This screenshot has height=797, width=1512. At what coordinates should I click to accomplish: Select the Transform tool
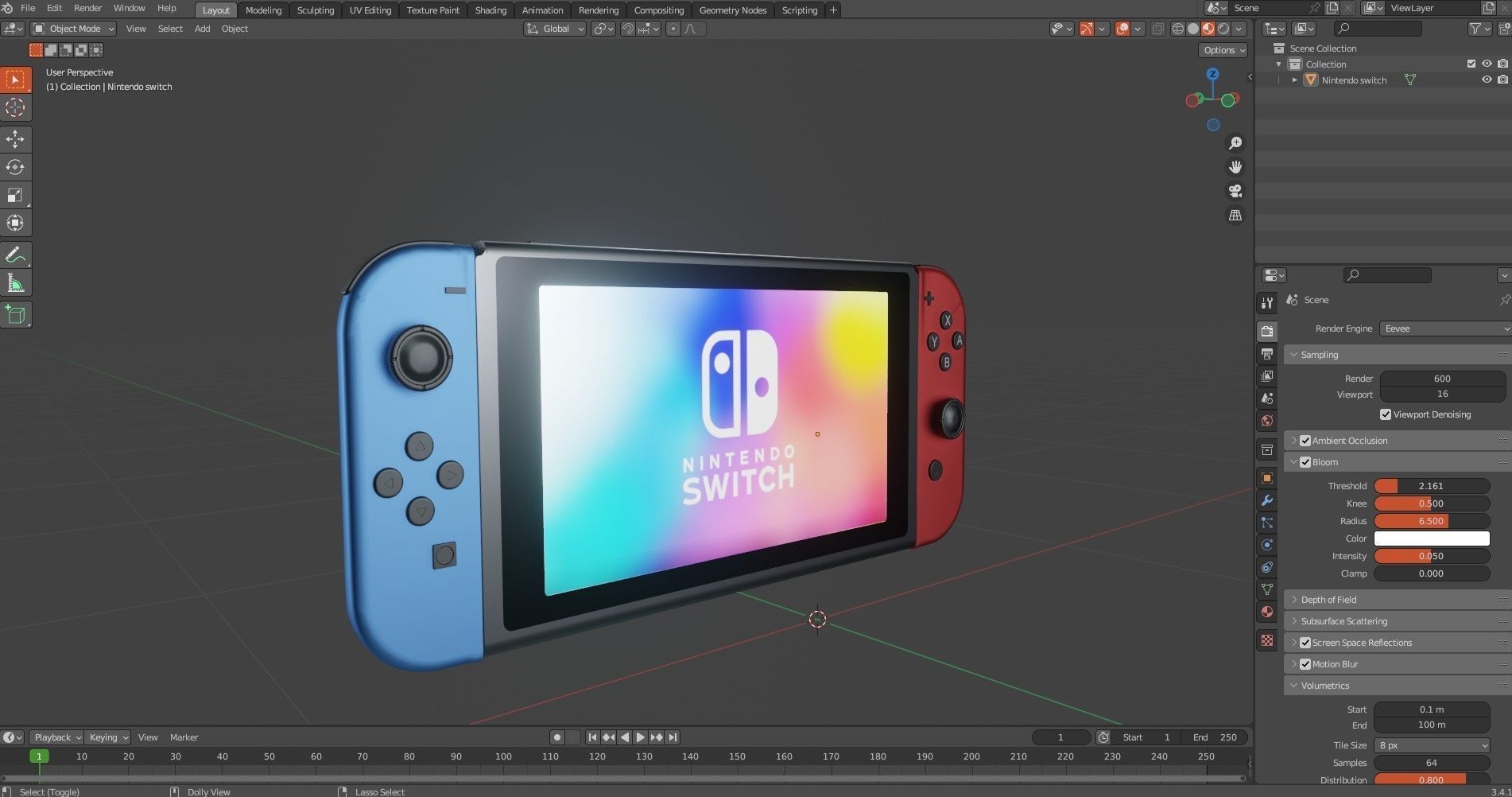(15, 223)
